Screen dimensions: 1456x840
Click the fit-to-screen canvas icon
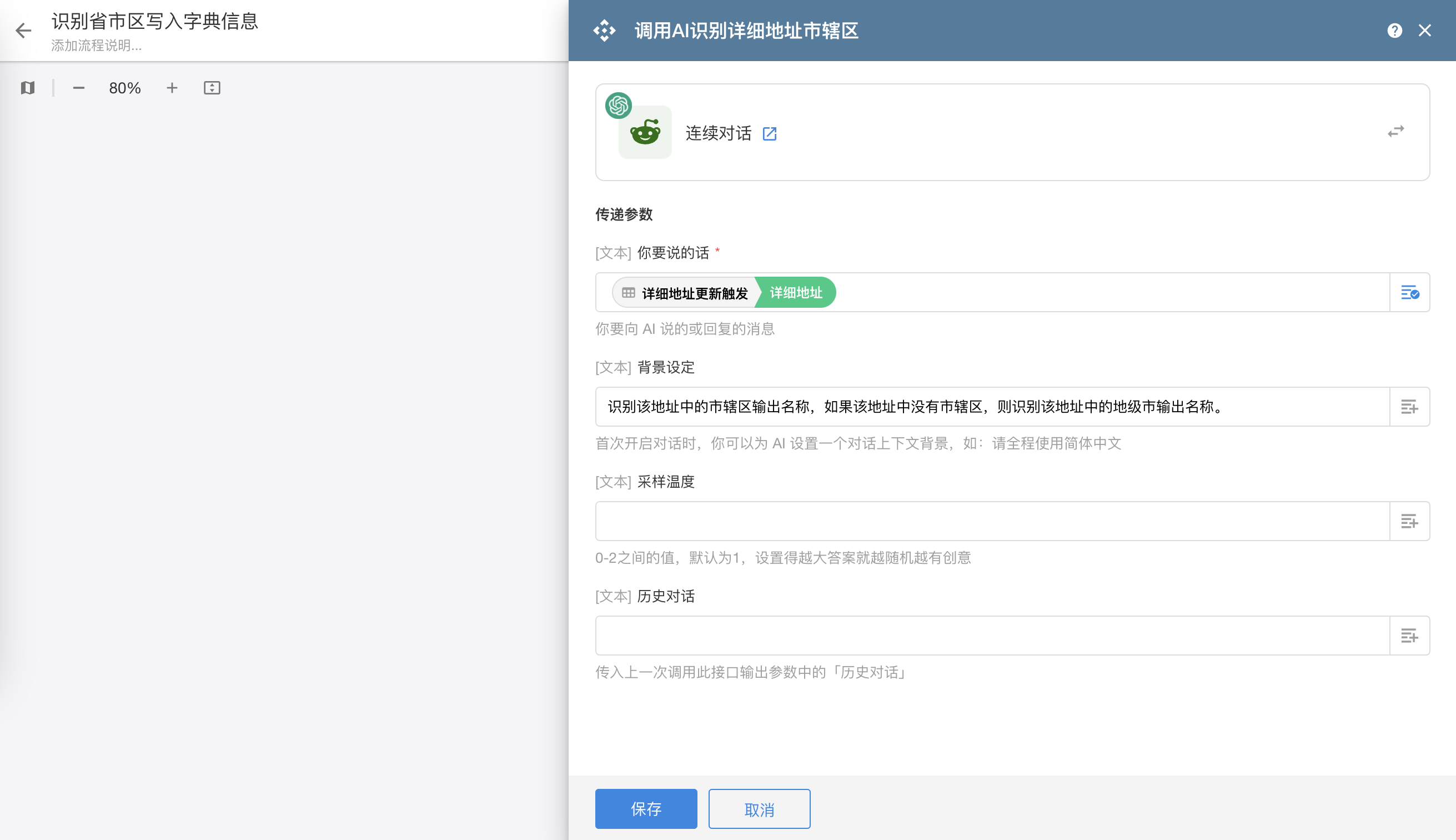(x=212, y=88)
